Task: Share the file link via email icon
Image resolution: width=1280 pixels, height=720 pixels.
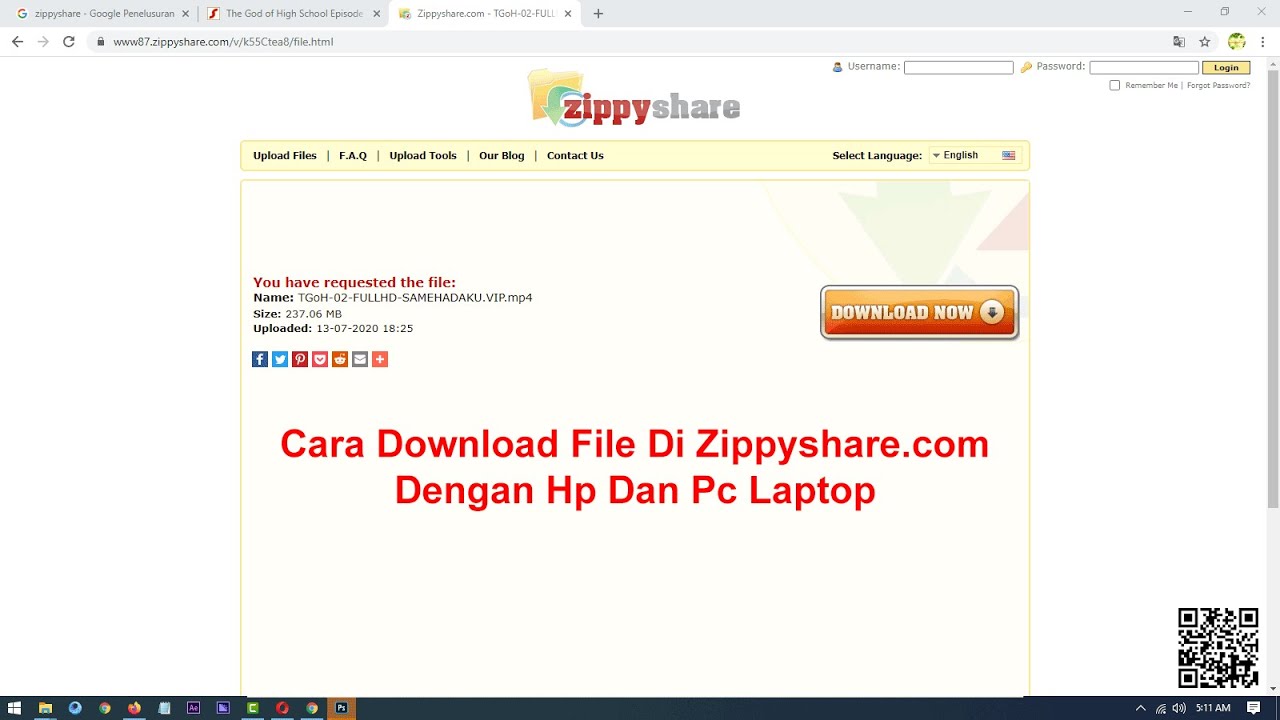Action: pyautogui.click(x=360, y=359)
